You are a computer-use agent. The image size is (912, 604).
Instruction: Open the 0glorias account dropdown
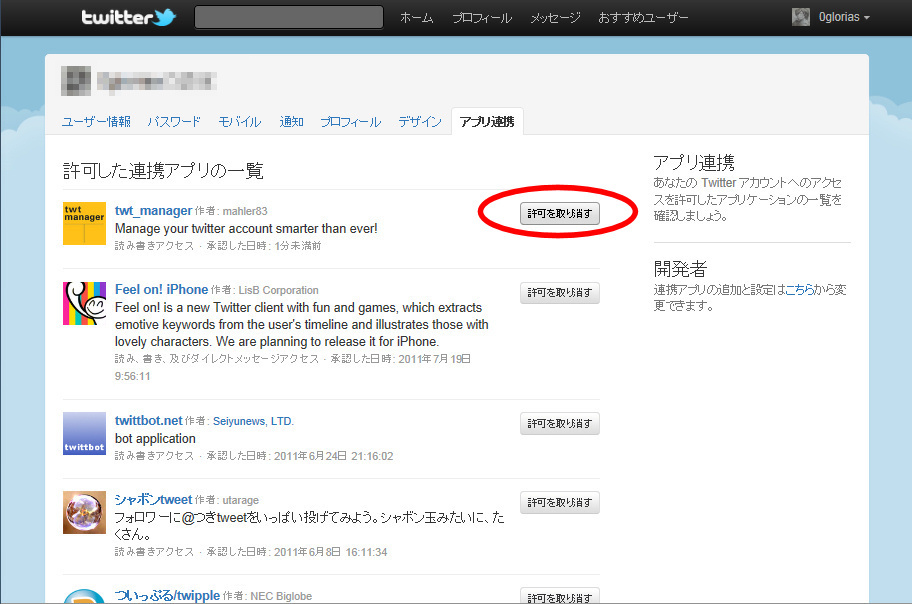pos(844,17)
